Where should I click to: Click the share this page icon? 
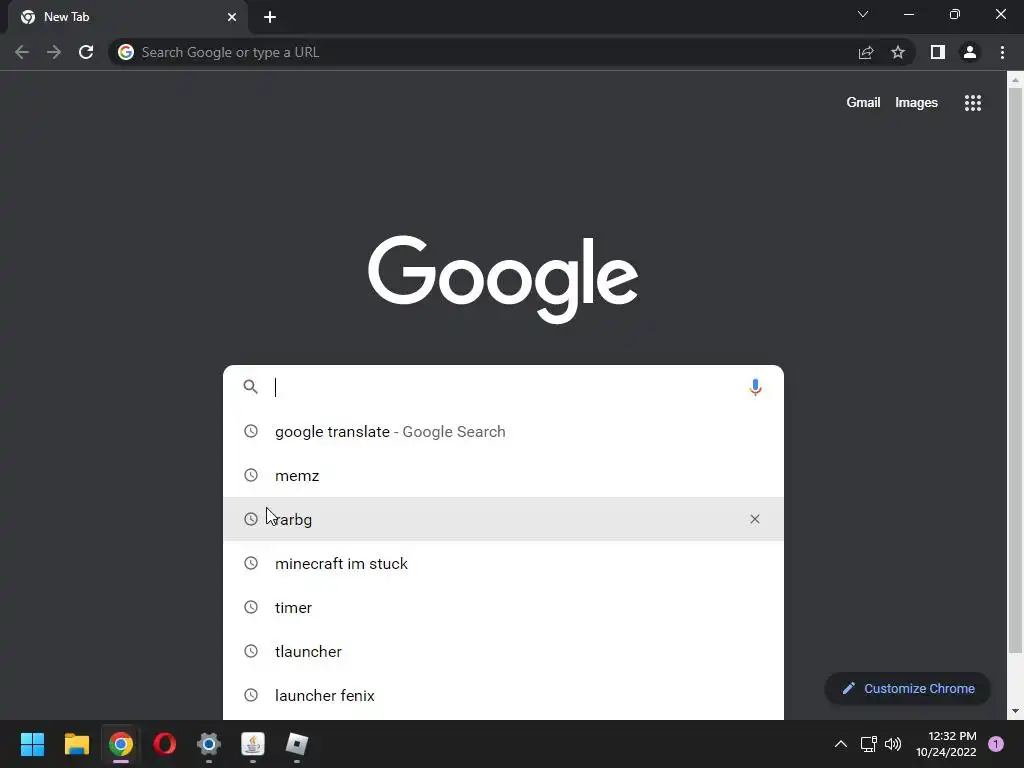[866, 52]
